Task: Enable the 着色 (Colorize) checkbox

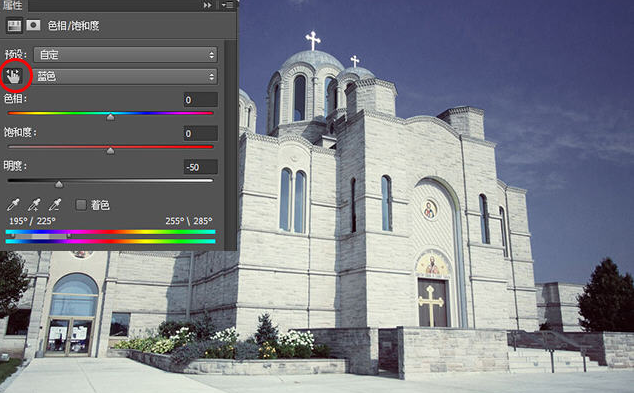Action: click(81, 205)
